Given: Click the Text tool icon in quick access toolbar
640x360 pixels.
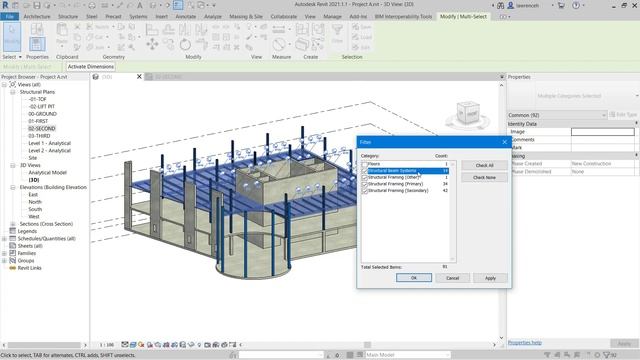Looking at the screenshot, I should (140, 5).
